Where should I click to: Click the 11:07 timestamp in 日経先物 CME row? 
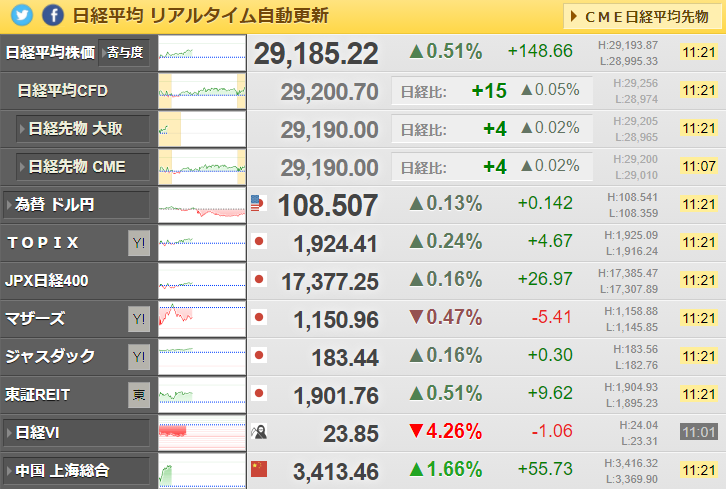click(699, 166)
